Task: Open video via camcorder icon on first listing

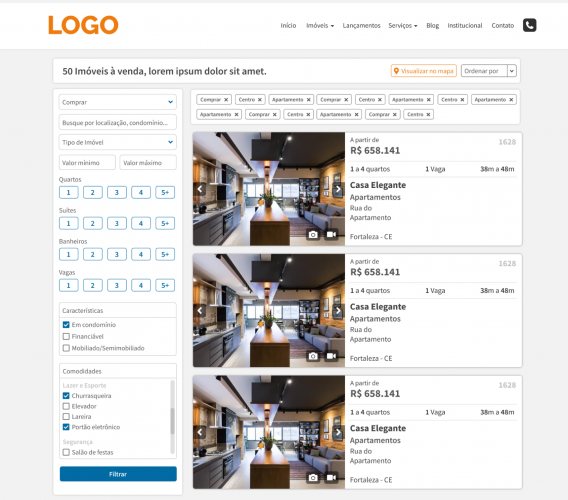Action: [331, 235]
